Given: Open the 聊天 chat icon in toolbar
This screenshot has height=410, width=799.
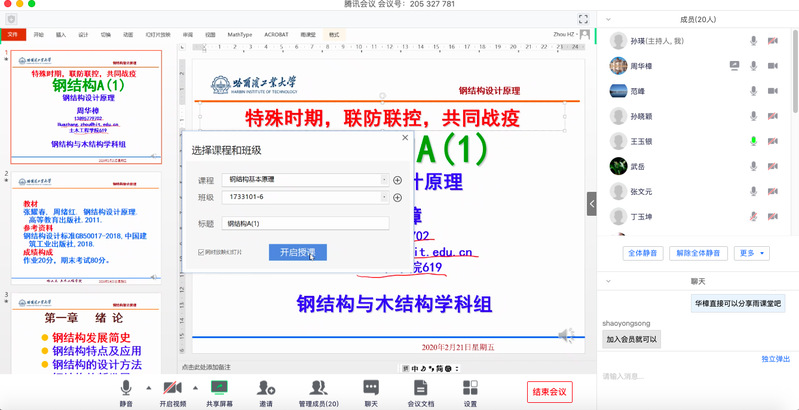Looking at the screenshot, I should coord(371,388).
